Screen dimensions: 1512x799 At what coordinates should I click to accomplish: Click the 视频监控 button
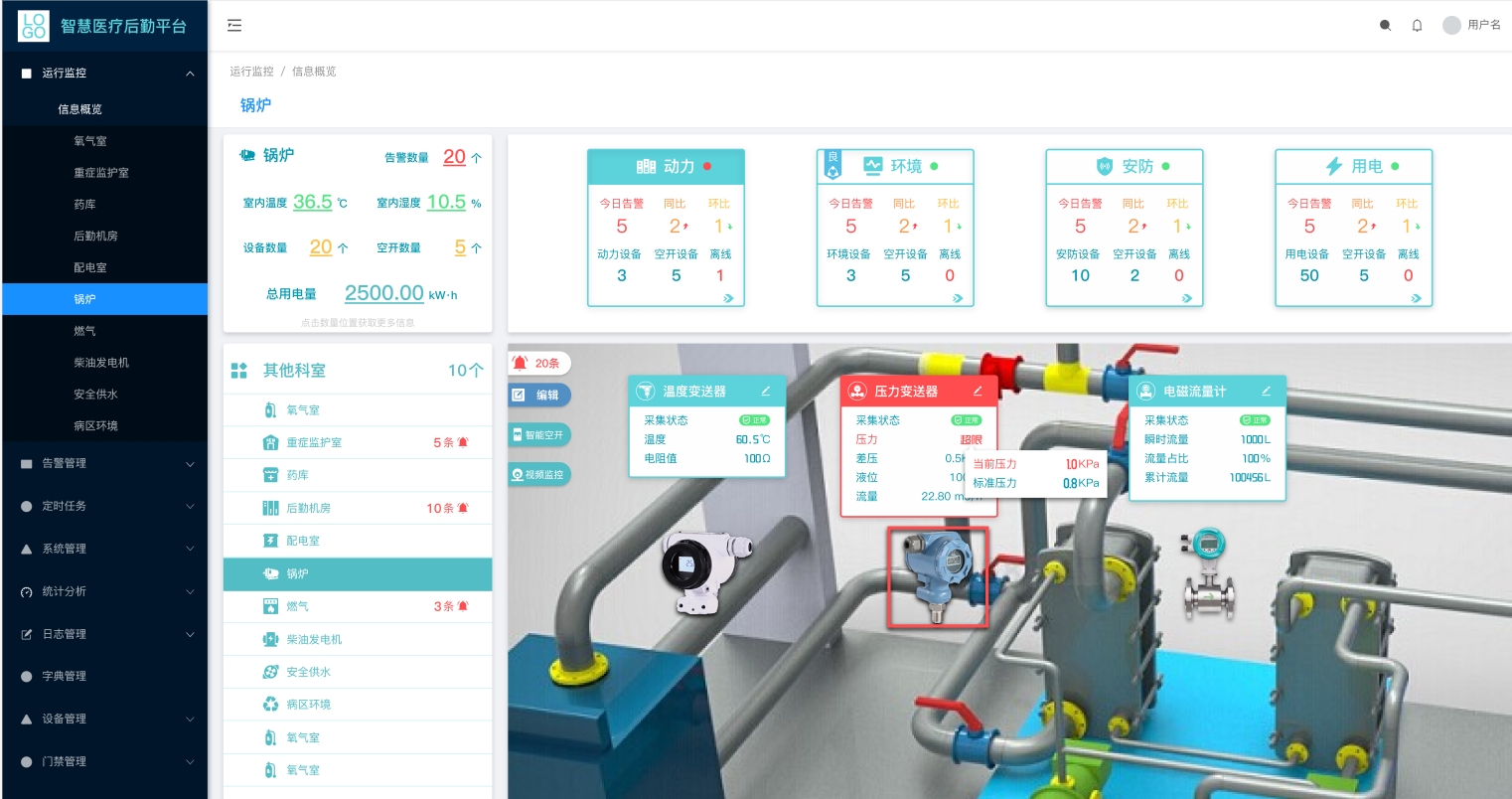[539, 475]
